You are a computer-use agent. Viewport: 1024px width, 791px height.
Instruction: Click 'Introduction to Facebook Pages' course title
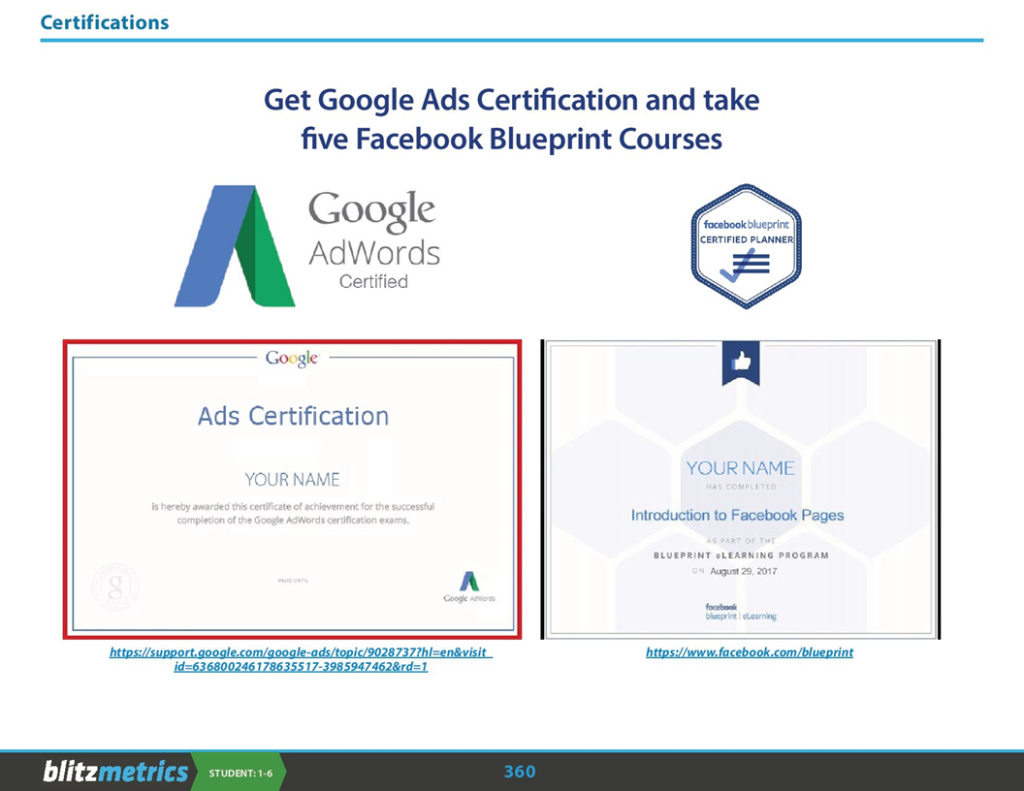(737, 515)
